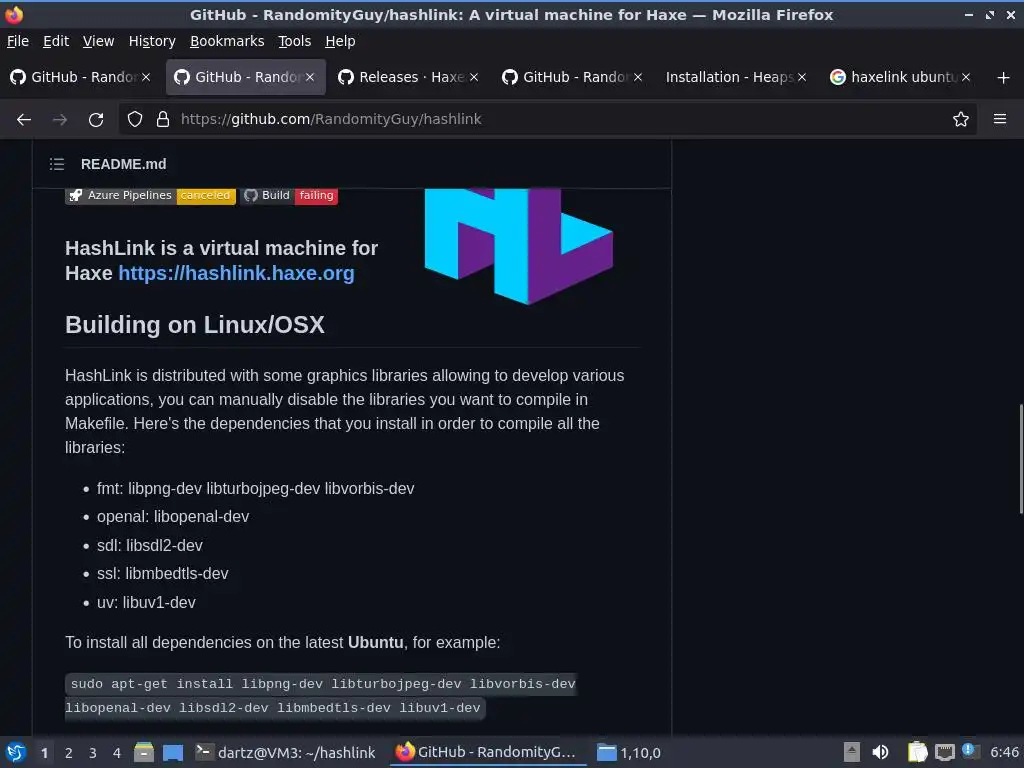Close the active GitHub hashlink tab
Screen dimensions: 1024x768
pyautogui.click(x=310, y=77)
